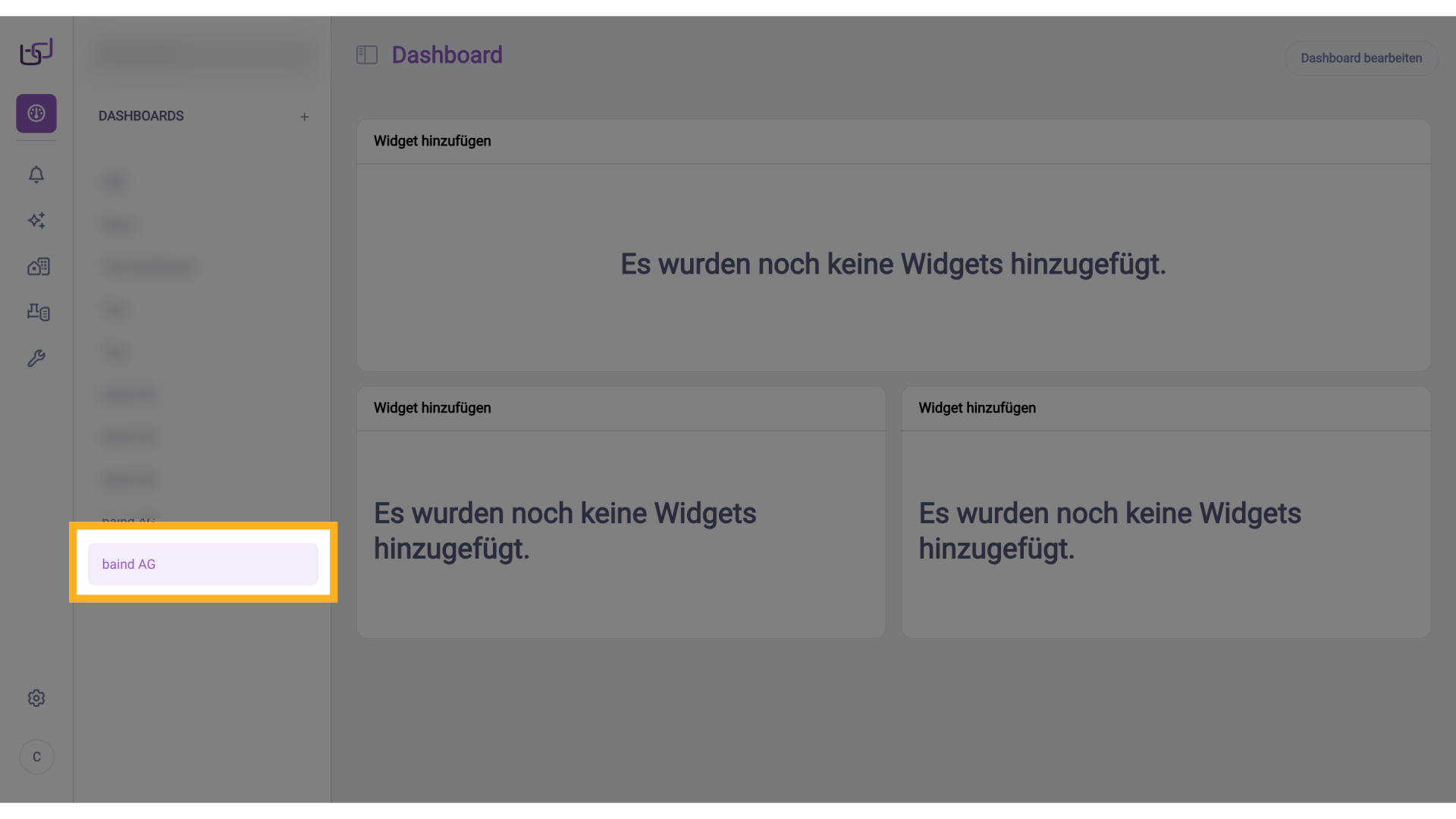Open the settings gear icon
The width and height of the screenshot is (1456, 819).
coord(36,698)
